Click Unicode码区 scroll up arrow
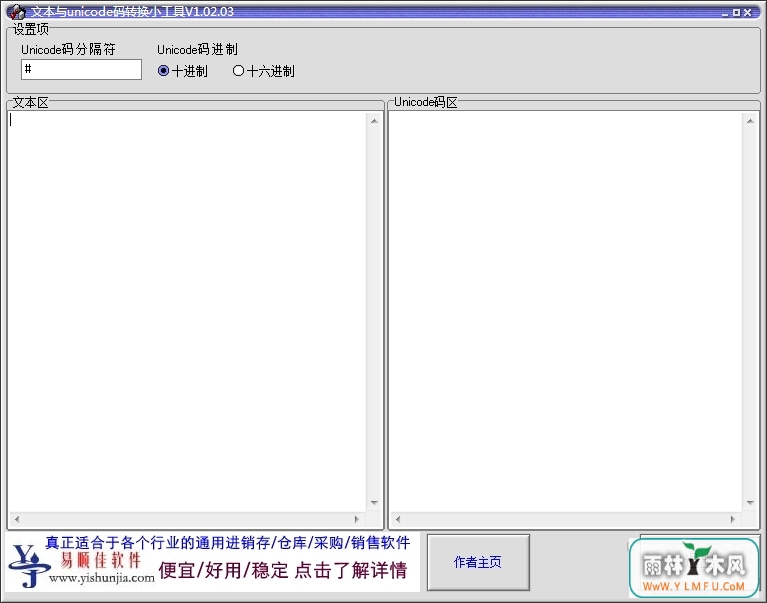 (750, 121)
